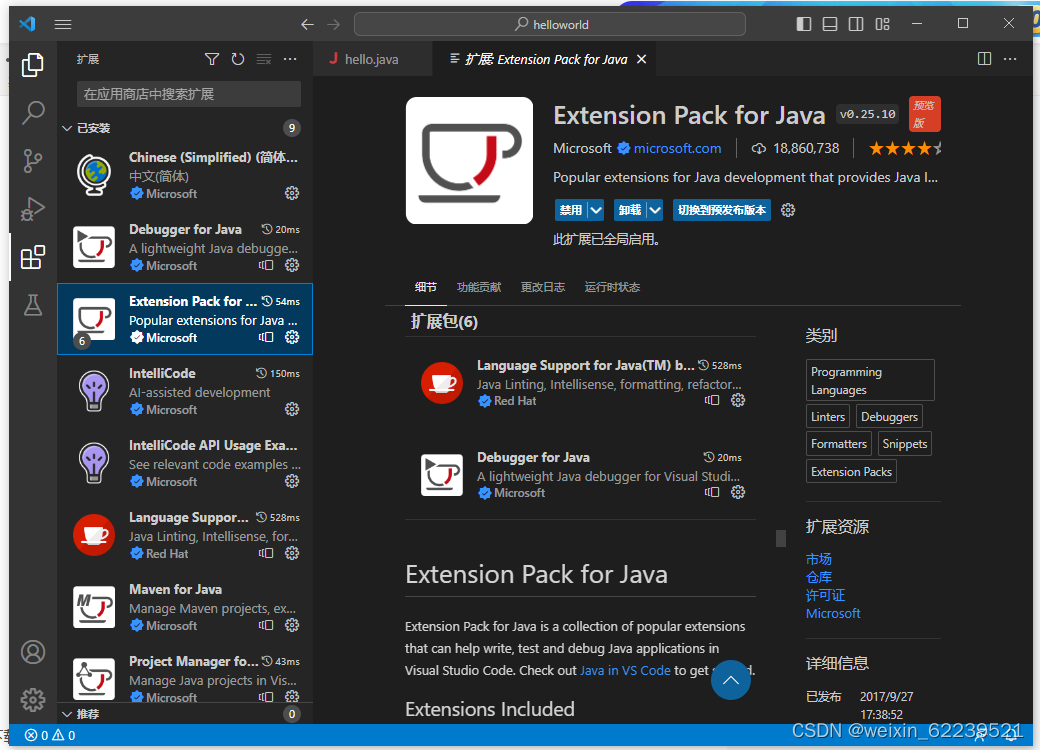Select Project Manager for Java extension
Viewport: 1040px width, 750px height.
click(x=185, y=678)
